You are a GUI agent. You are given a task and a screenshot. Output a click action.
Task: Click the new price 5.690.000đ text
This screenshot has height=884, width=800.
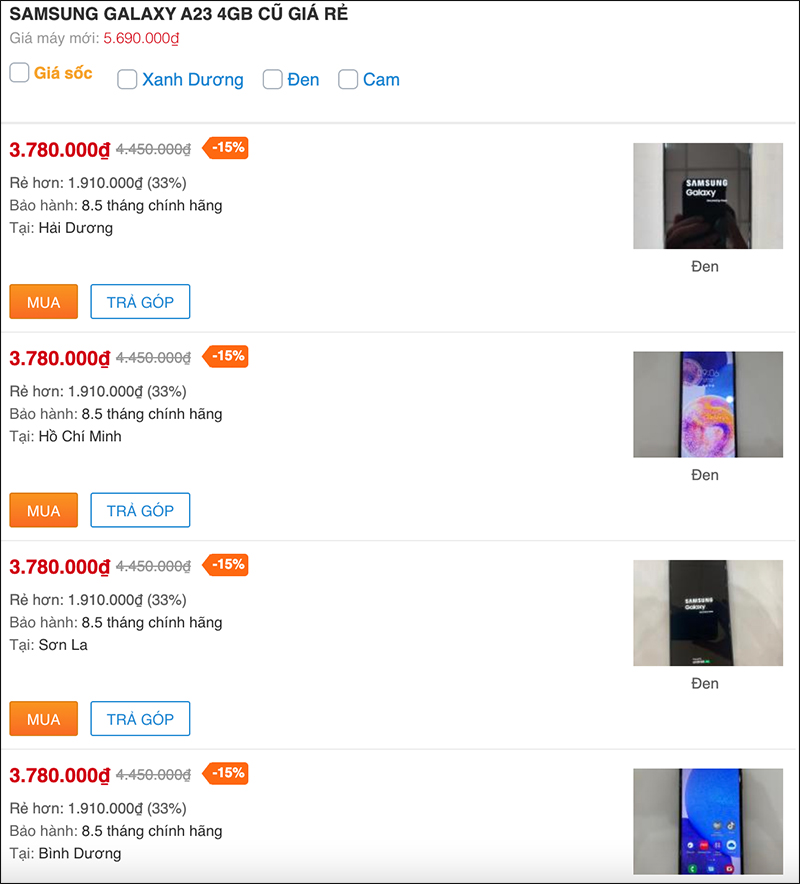(141, 38)
